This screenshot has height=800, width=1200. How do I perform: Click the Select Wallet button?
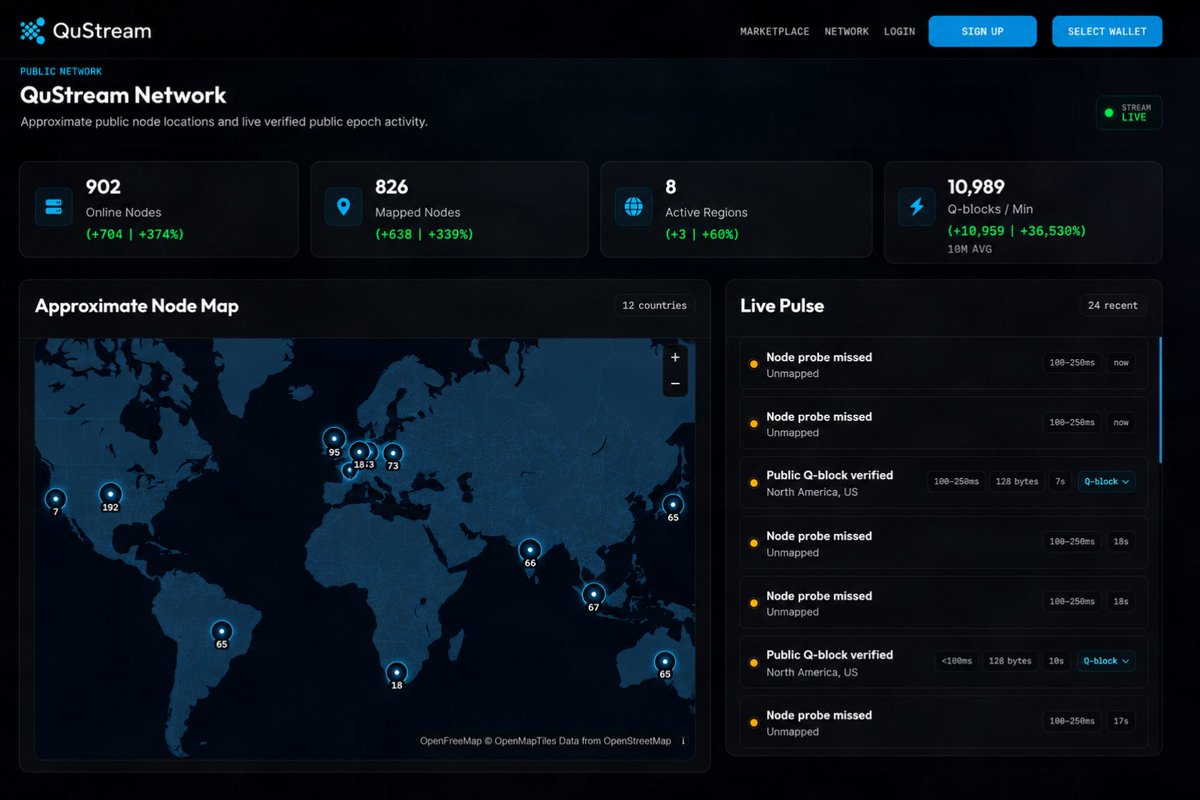tap(1107, 31)
